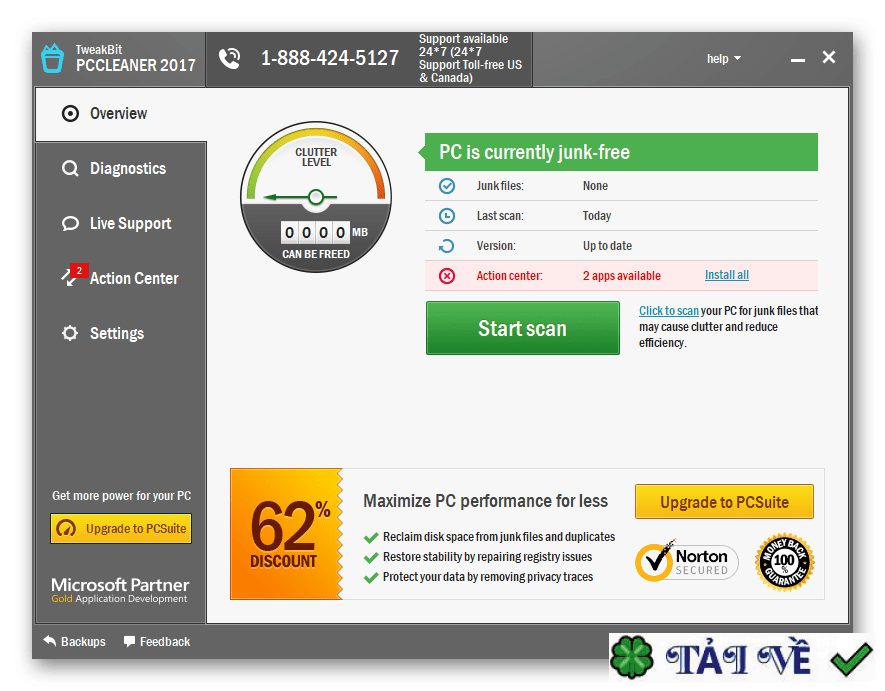Follow the Click to scan link
Image resolution: width=885 pixels, height=691 pixels.
pyautogui.click(x=668, y=310)
